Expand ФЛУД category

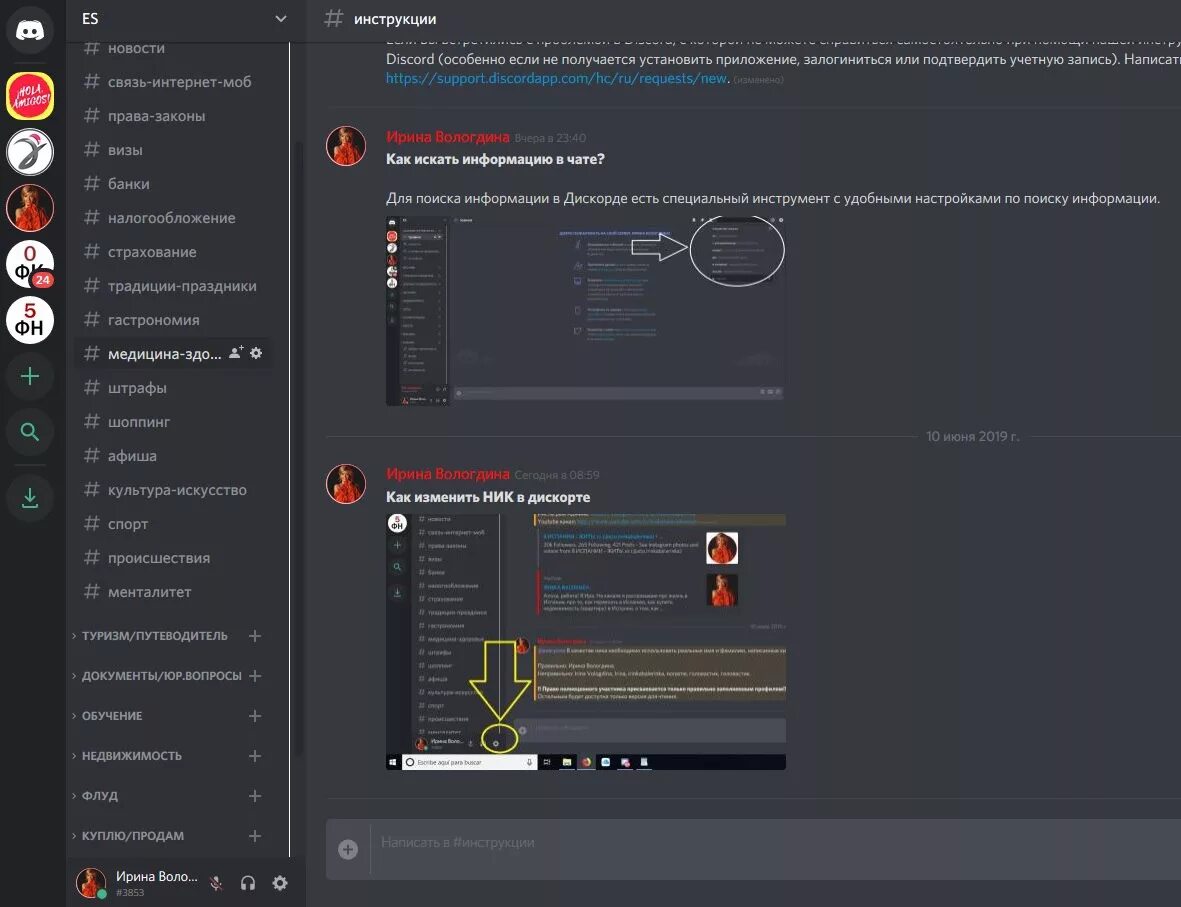coord(99,796)
